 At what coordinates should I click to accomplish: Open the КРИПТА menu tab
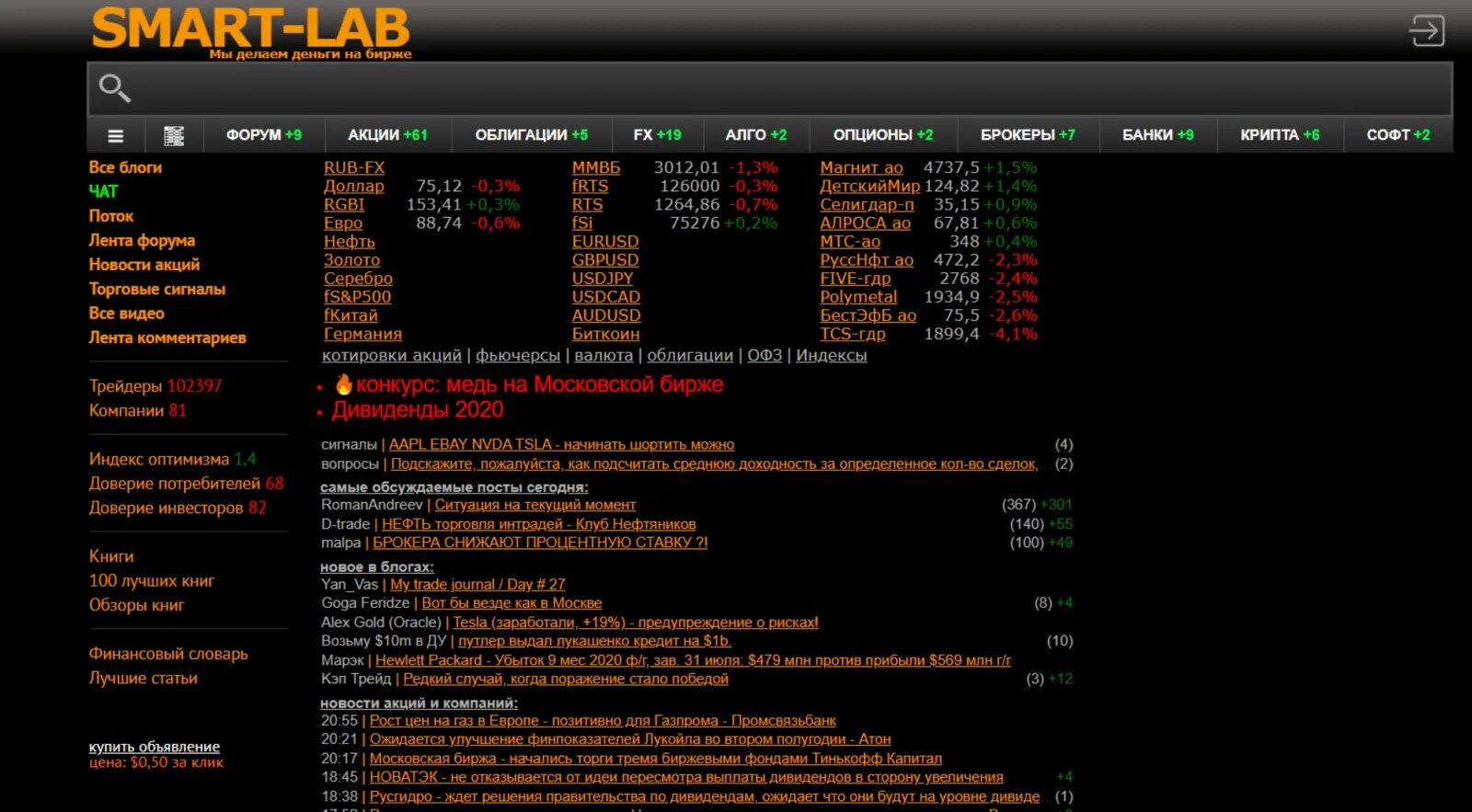(1280, 135)
